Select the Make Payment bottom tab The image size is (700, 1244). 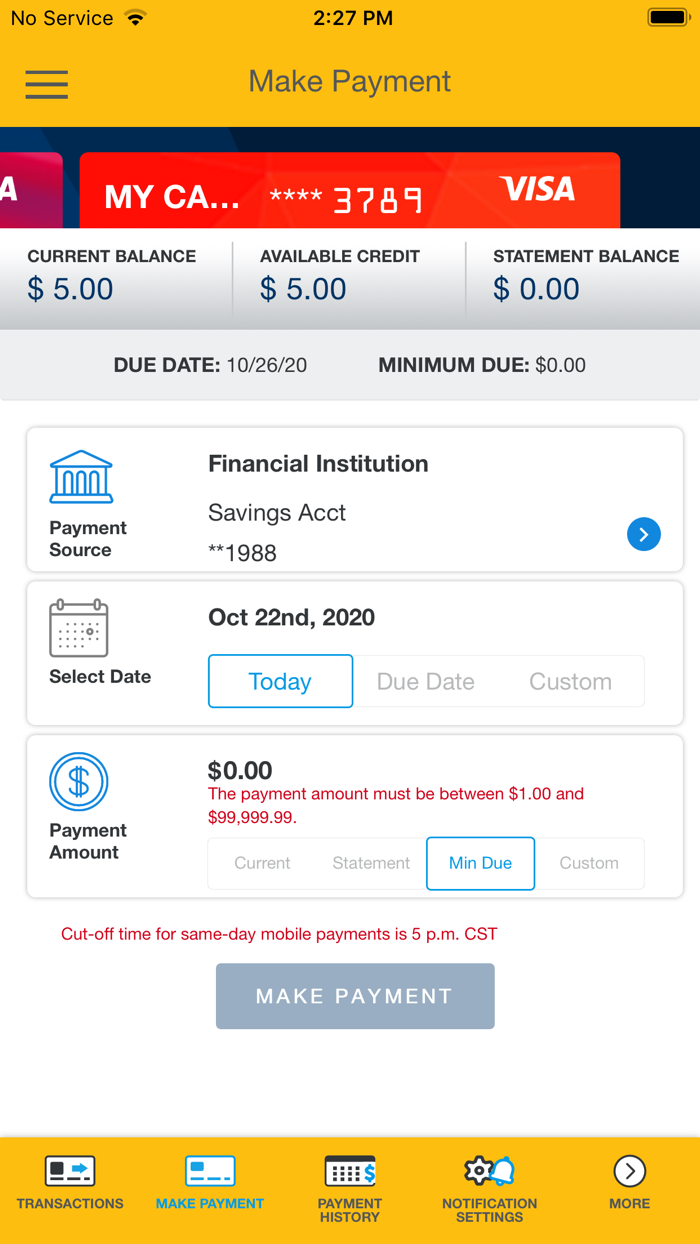[x=210, y=1184]
